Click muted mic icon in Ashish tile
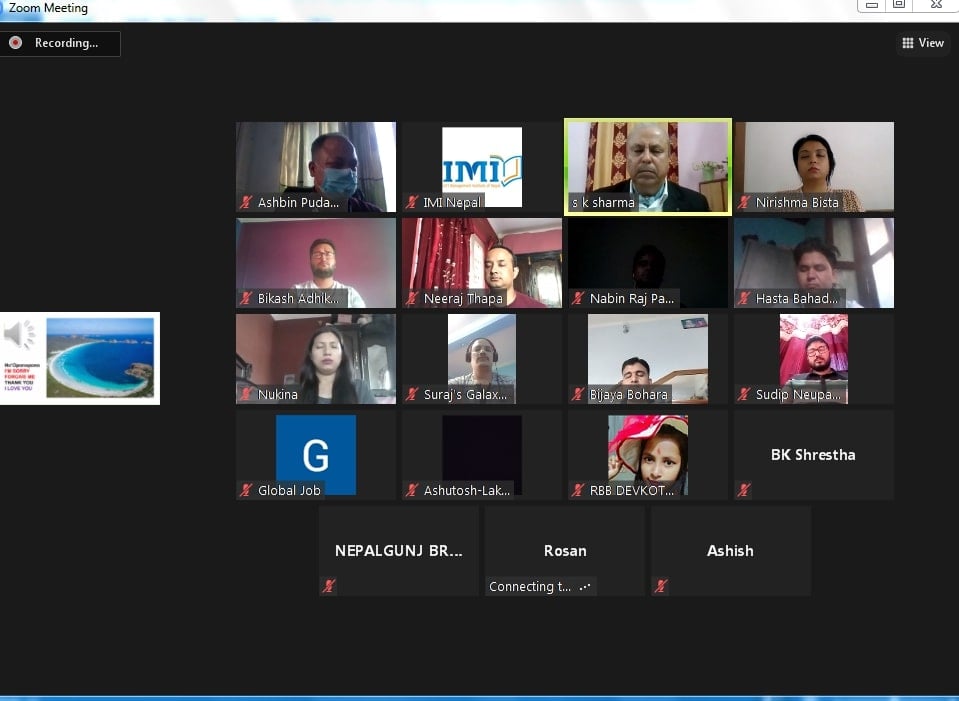This screenshot has height=701, width=959. [x=661, y=586]
